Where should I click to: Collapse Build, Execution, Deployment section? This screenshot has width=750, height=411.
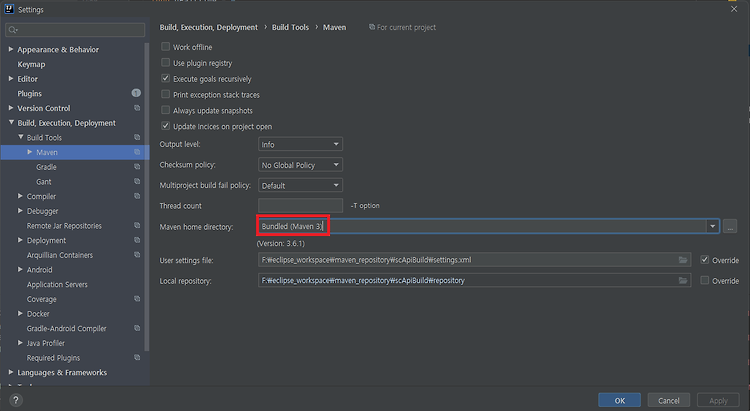pyautogui.click(x=11, y=122)
